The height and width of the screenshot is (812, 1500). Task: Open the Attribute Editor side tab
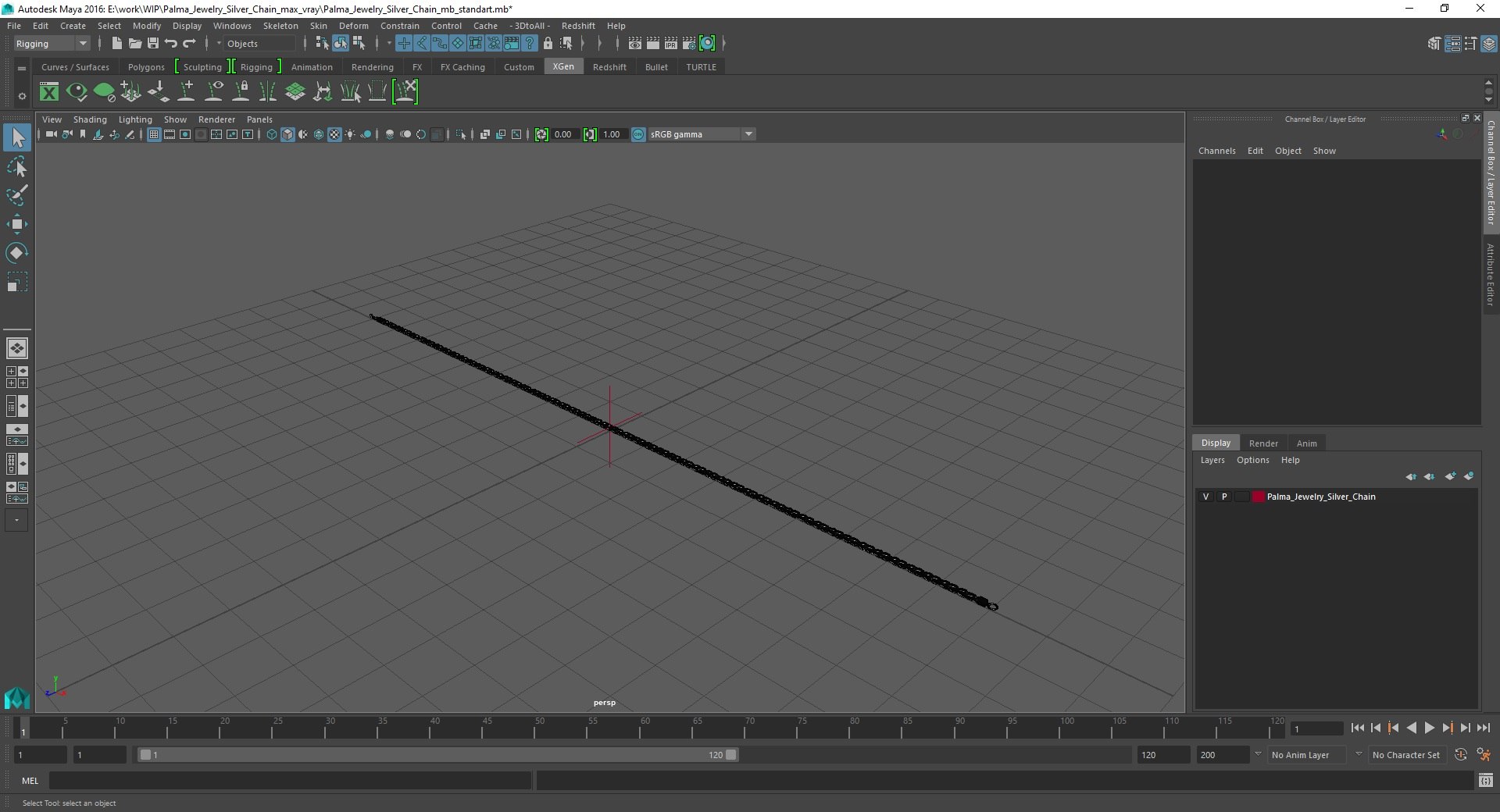pos(1491,275)
